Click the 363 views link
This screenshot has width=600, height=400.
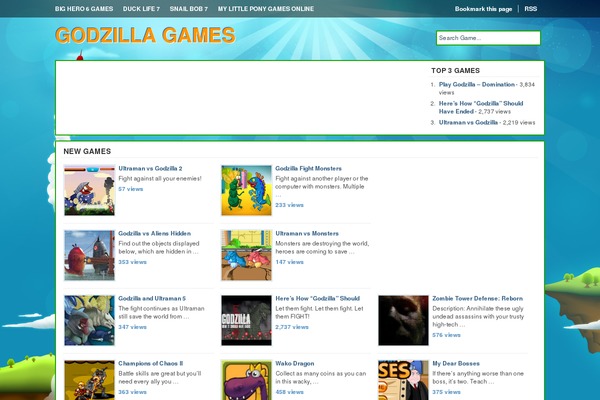coord(132,392)
